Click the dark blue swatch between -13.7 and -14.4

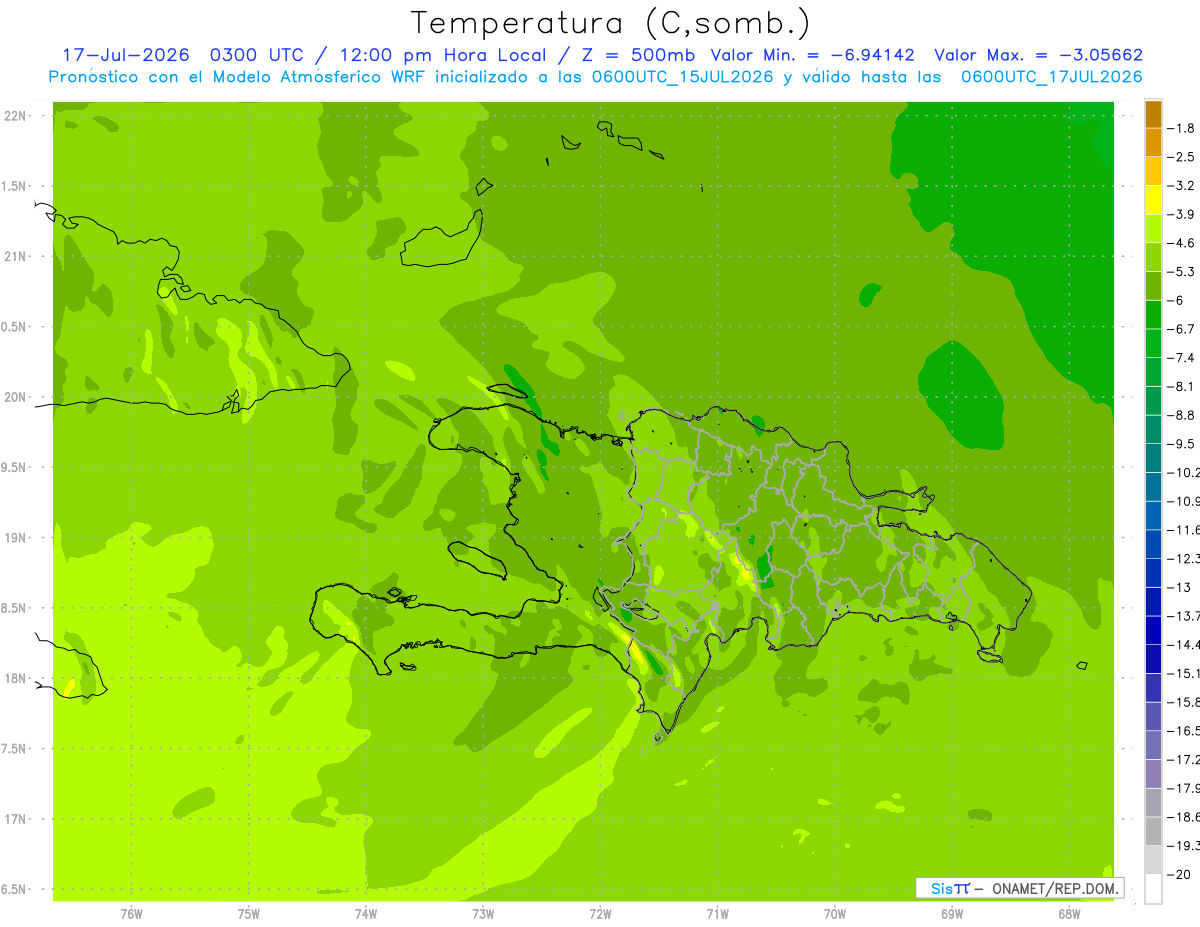1153,630
